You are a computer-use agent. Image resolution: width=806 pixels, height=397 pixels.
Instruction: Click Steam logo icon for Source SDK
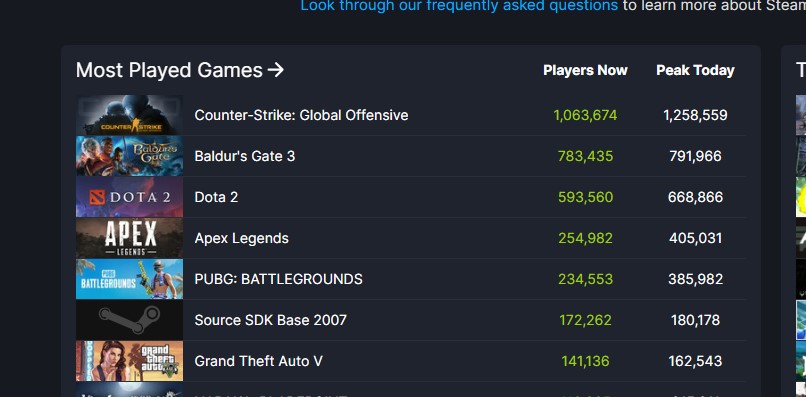coord(130,320)
